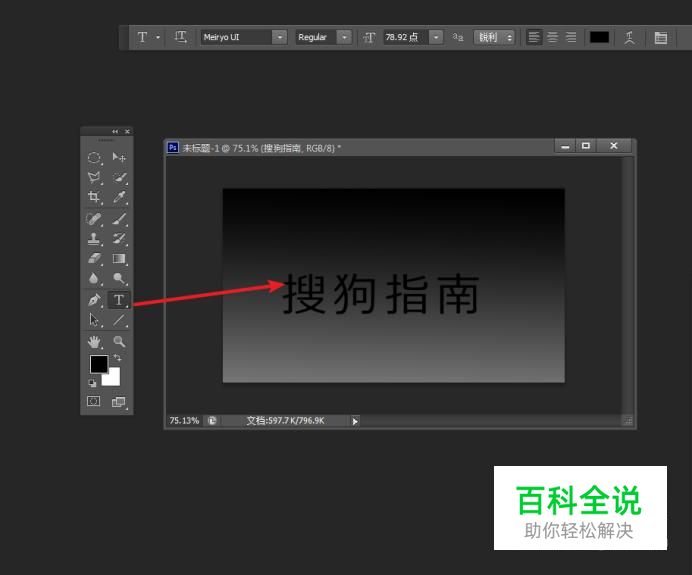Toggle character and paragraph panels
Viewport: 692px width, 575px height.
point(660,38)
